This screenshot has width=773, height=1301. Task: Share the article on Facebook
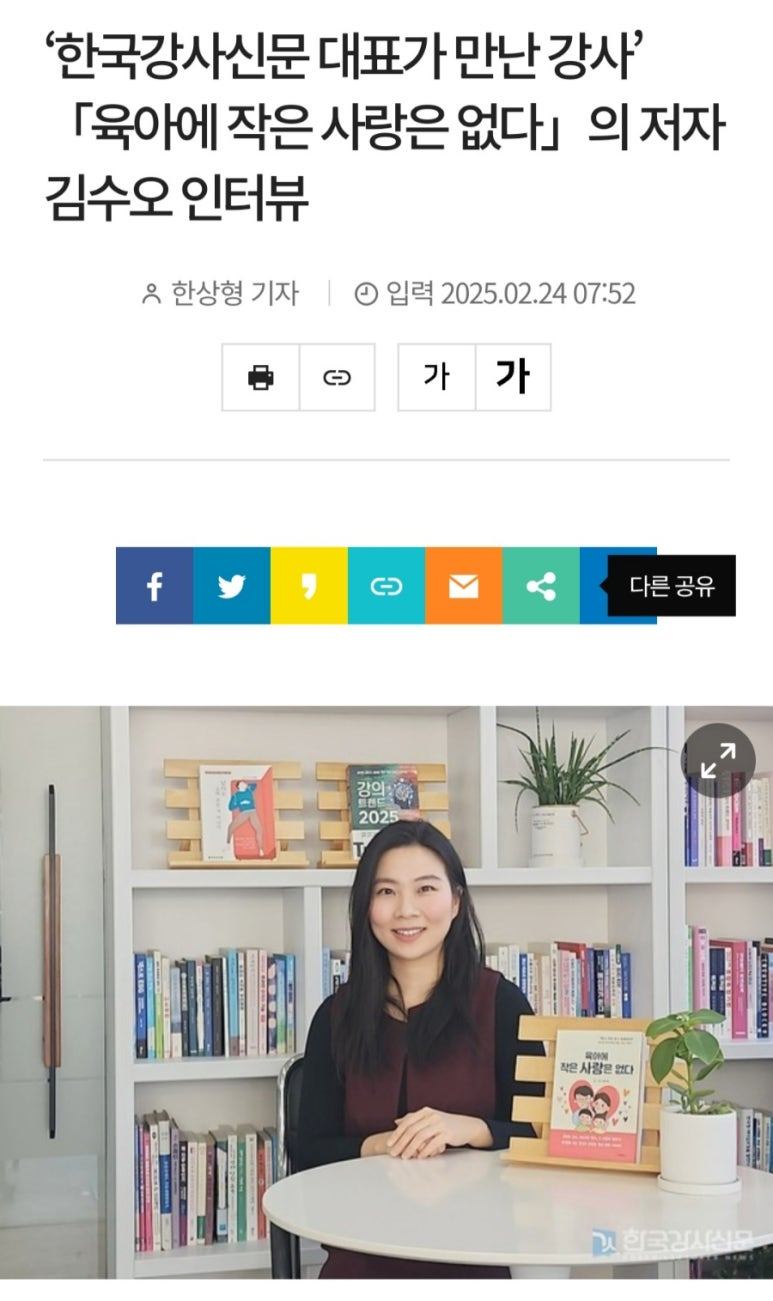(x=154, y=586)
